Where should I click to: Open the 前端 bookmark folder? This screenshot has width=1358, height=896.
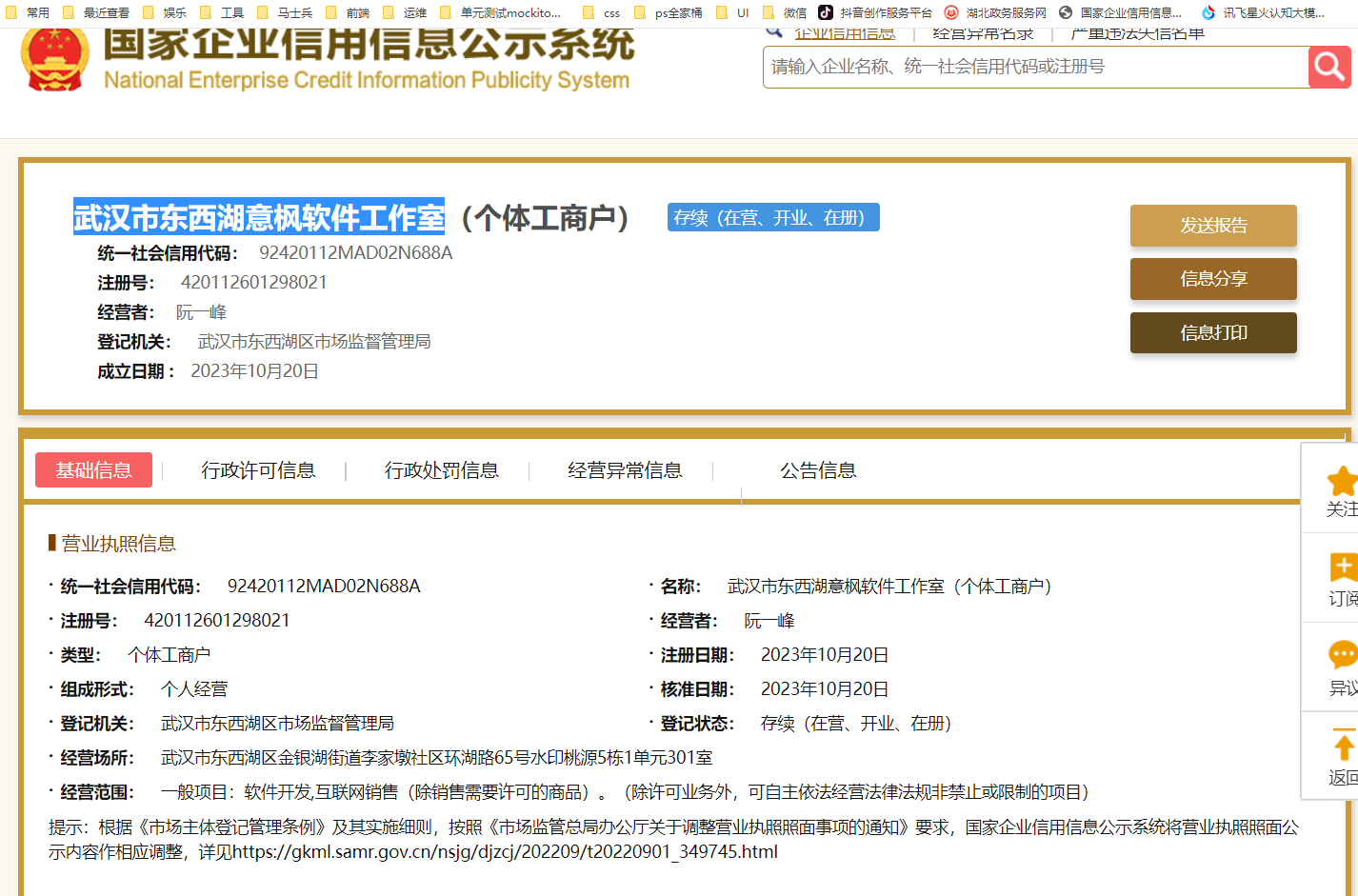click(347, 12)
